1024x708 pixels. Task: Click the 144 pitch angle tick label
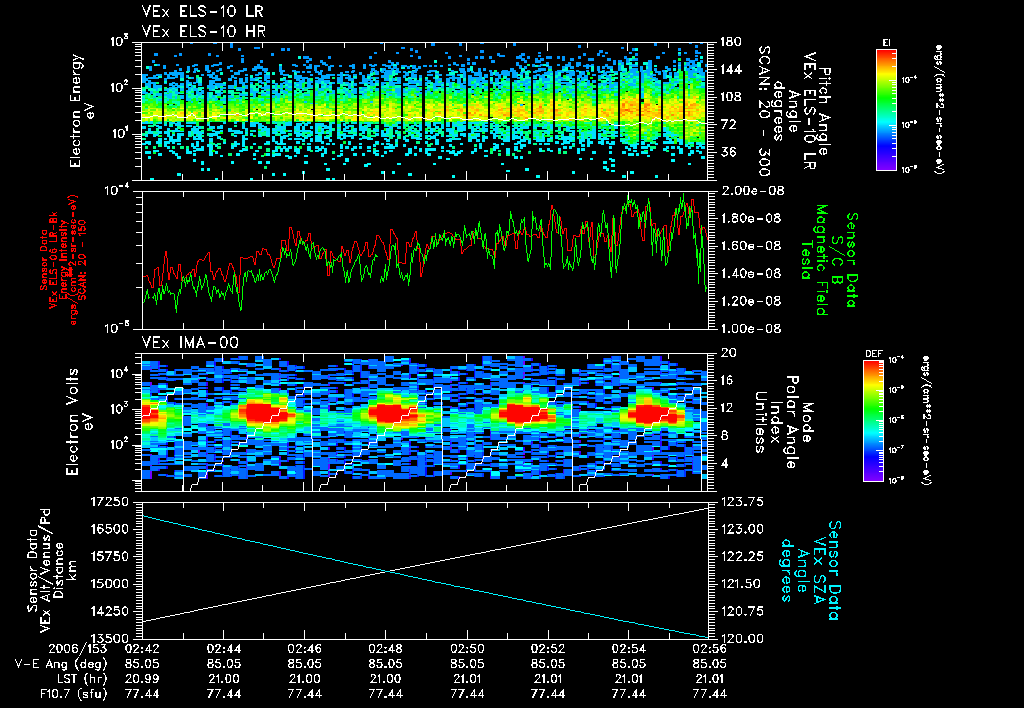click(x=731, y=69)
